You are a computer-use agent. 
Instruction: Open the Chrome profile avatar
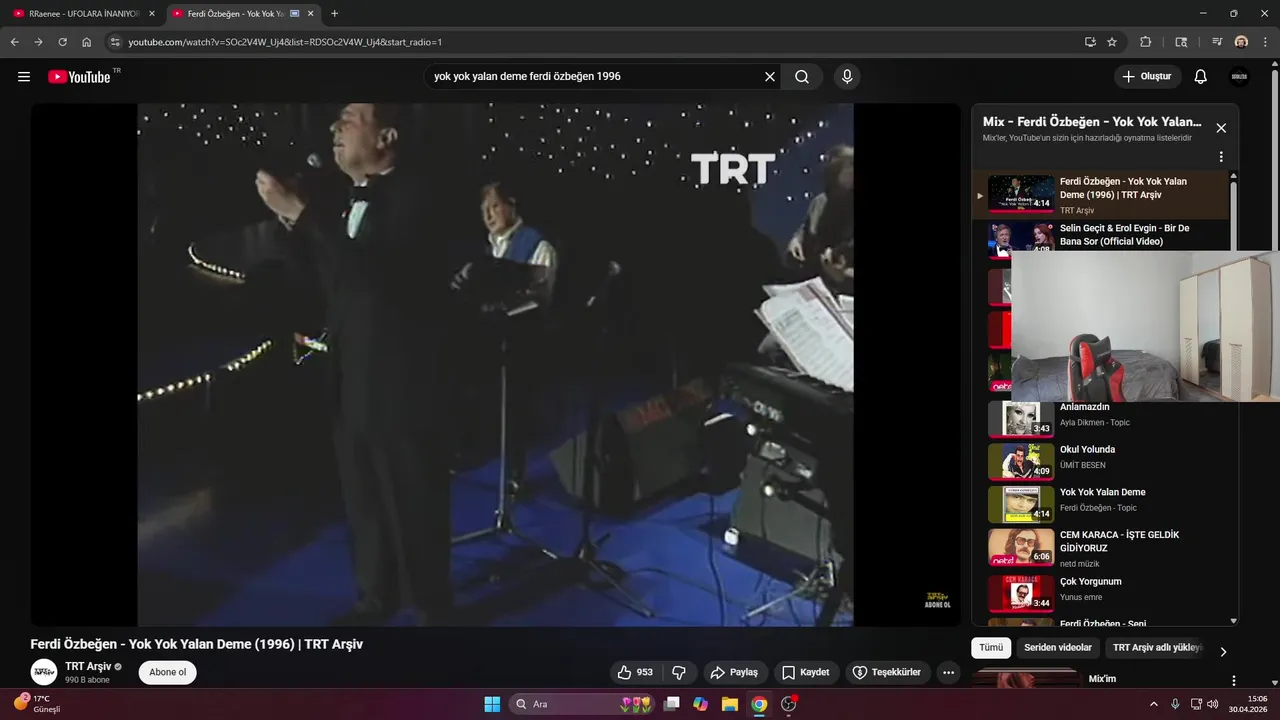pyautogui.click(x=1241, y=42)
